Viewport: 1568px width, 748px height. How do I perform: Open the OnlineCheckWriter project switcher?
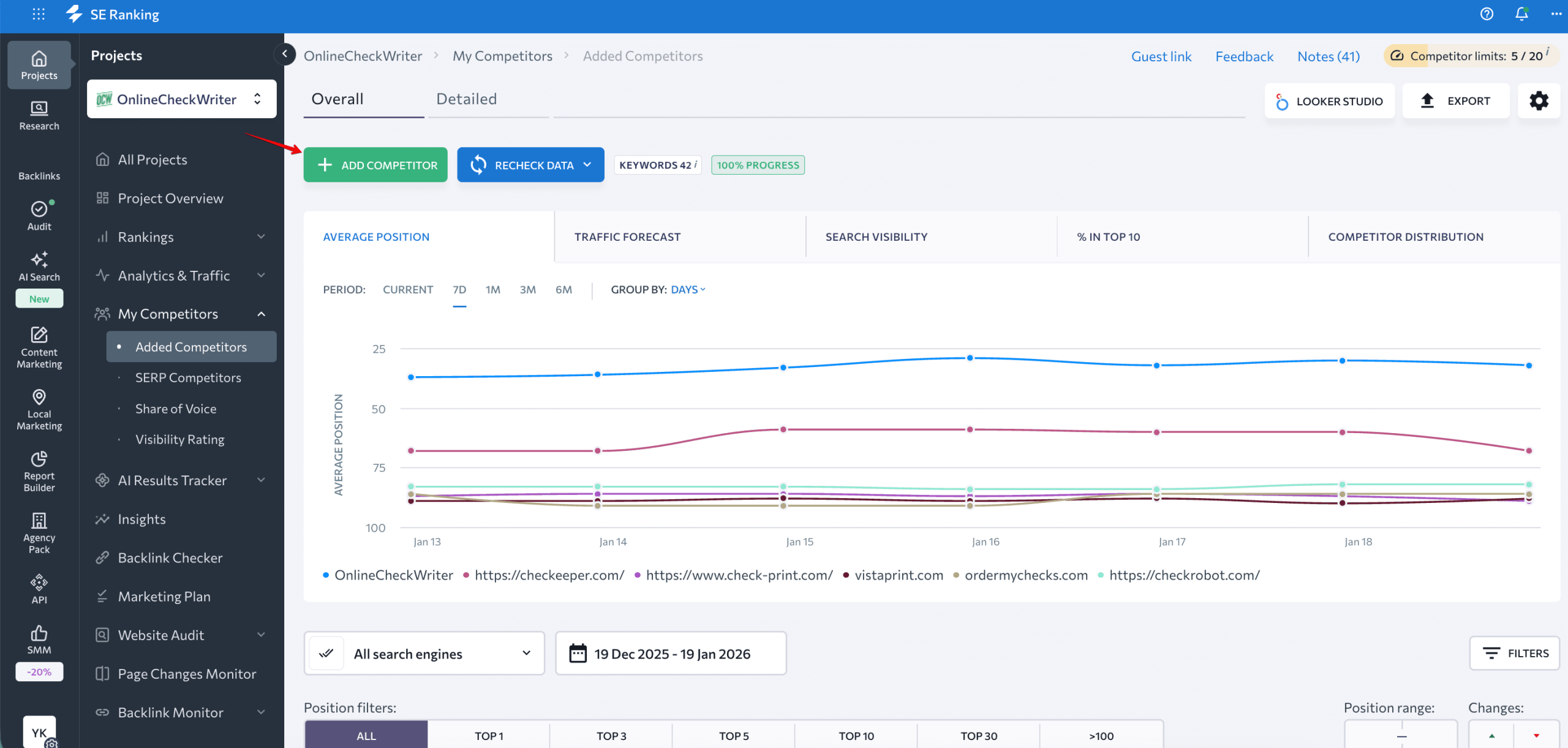(181, 99)
